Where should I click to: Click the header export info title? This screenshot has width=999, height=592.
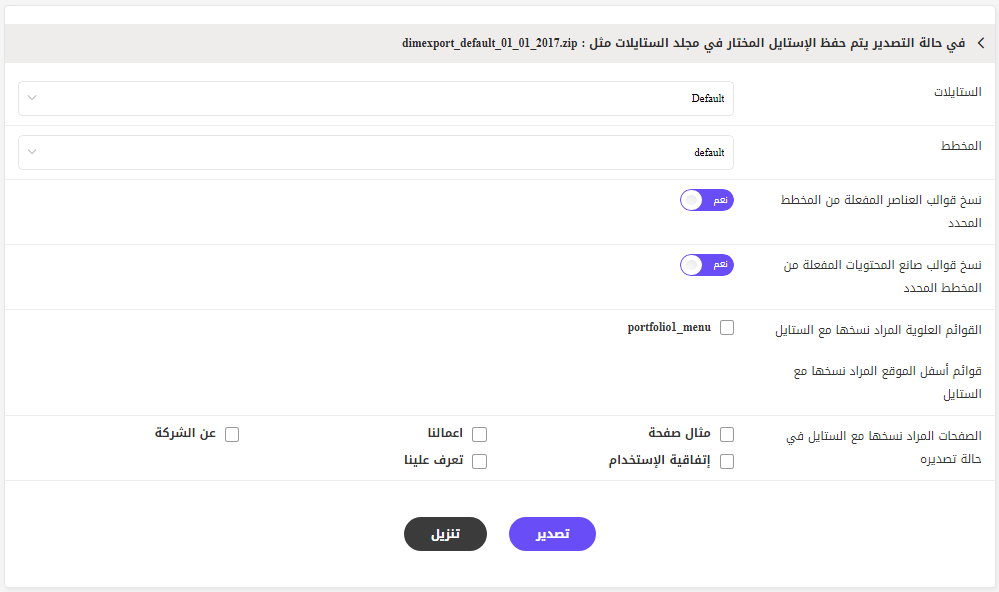click(684, 43)
